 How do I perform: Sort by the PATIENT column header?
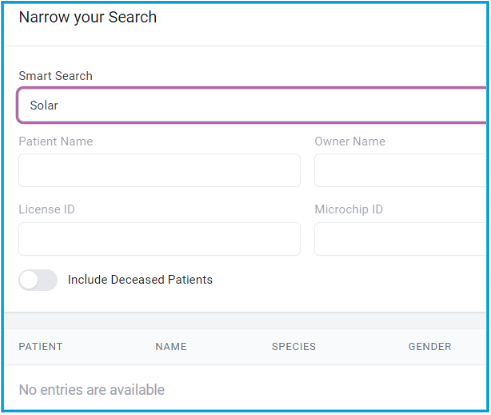tap(40, 347)
